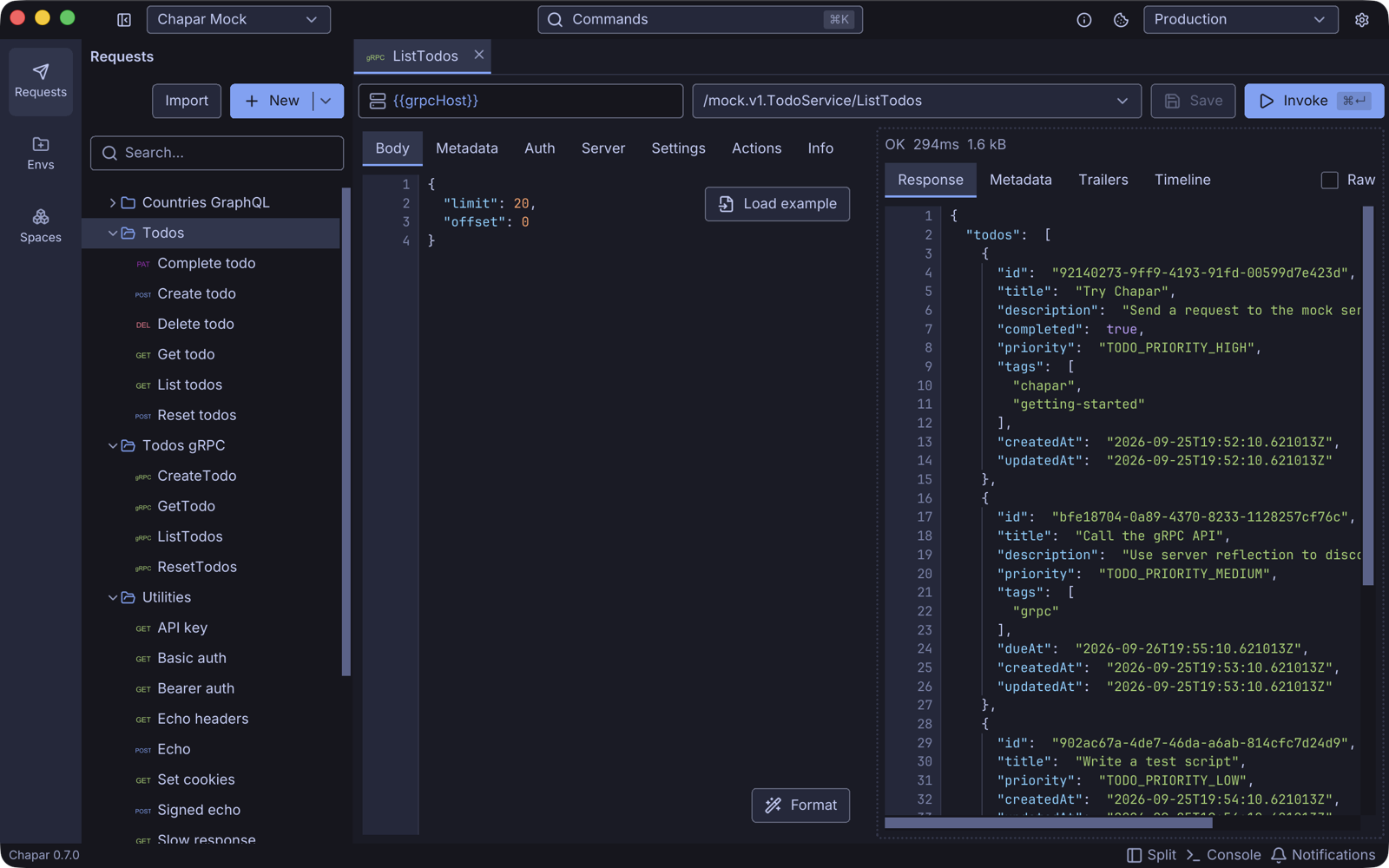Select the Bearer auth request

tap(211, 688)
